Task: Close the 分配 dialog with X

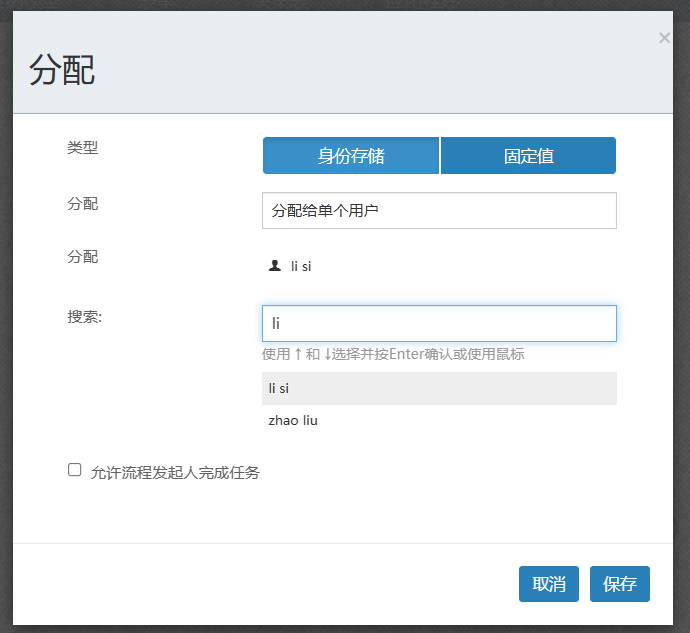Action: click(664, 38)
